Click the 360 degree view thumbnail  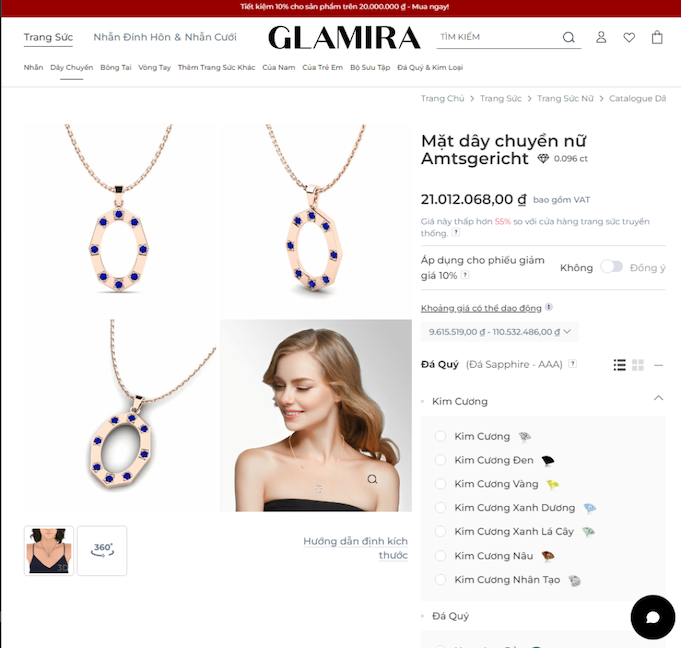102,550
